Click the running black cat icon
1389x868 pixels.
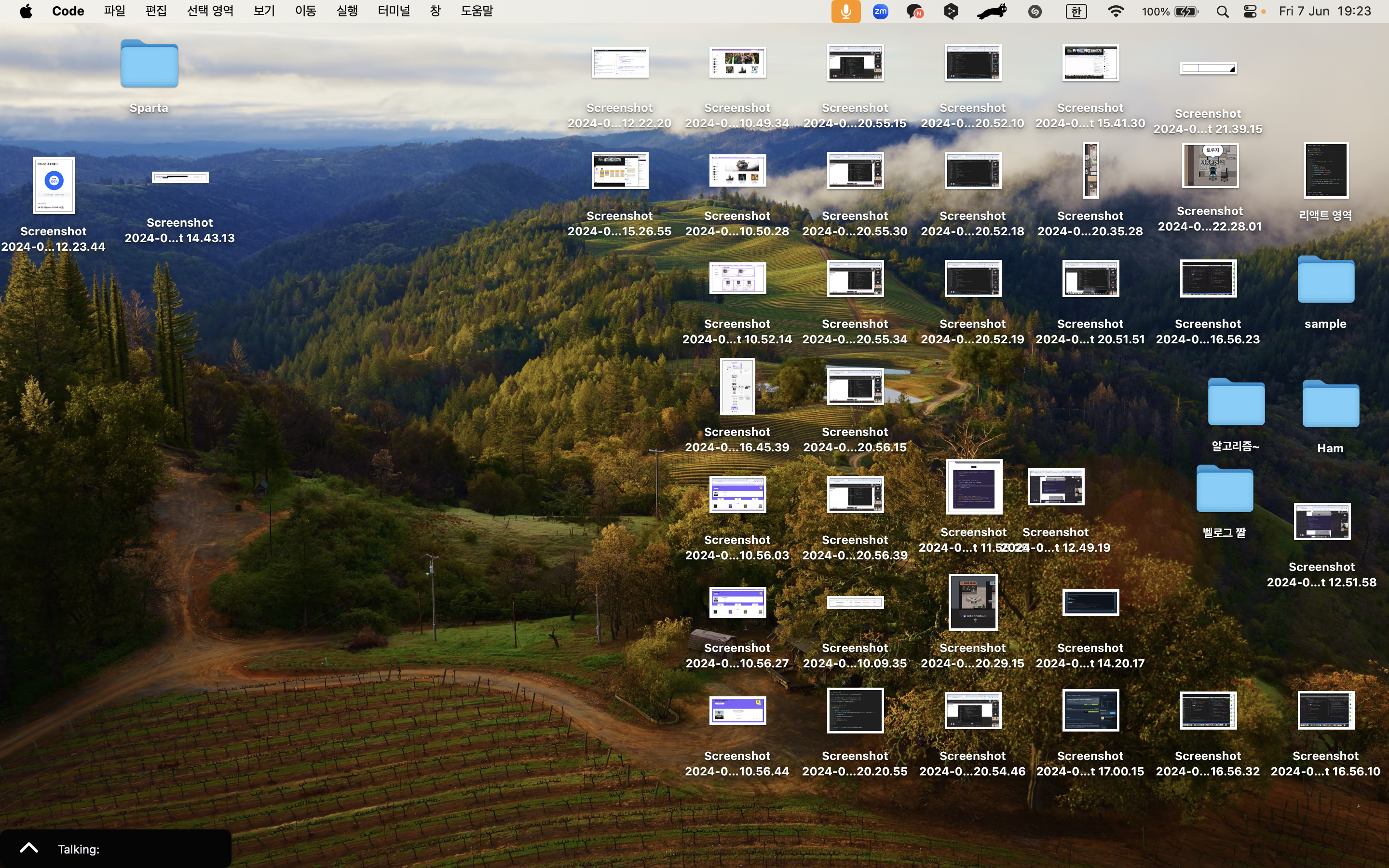pos(992,12)
